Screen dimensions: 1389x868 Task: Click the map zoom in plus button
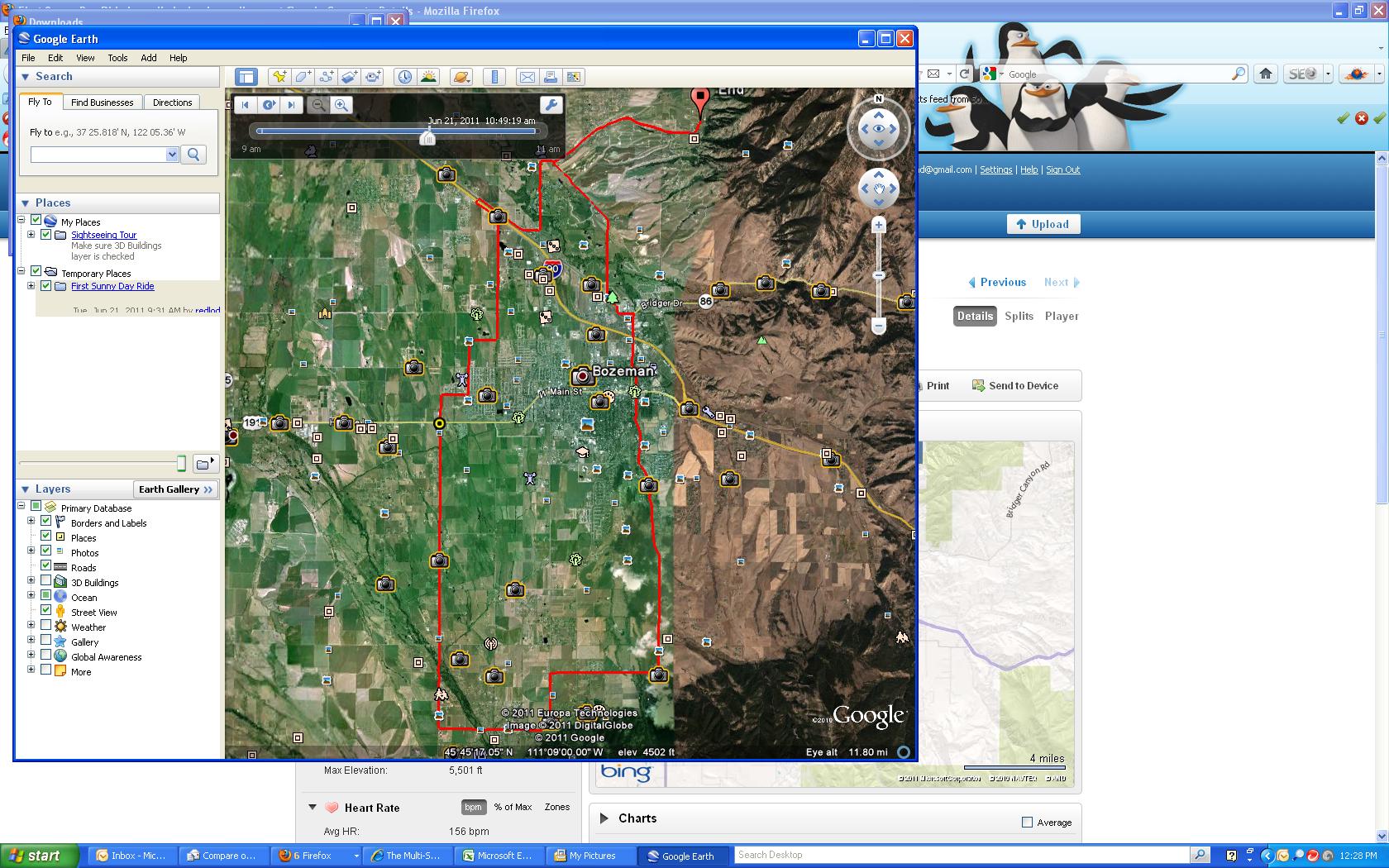click(879, 225)
